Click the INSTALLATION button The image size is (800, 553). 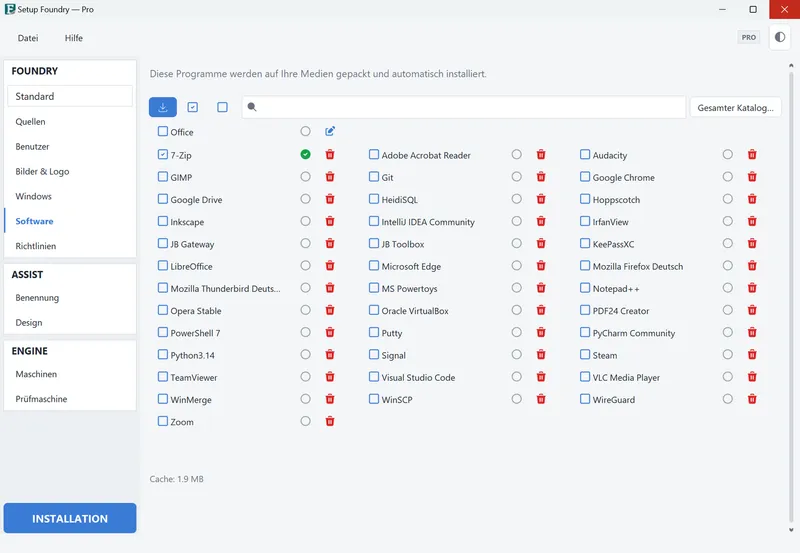[x=70, y=518]
